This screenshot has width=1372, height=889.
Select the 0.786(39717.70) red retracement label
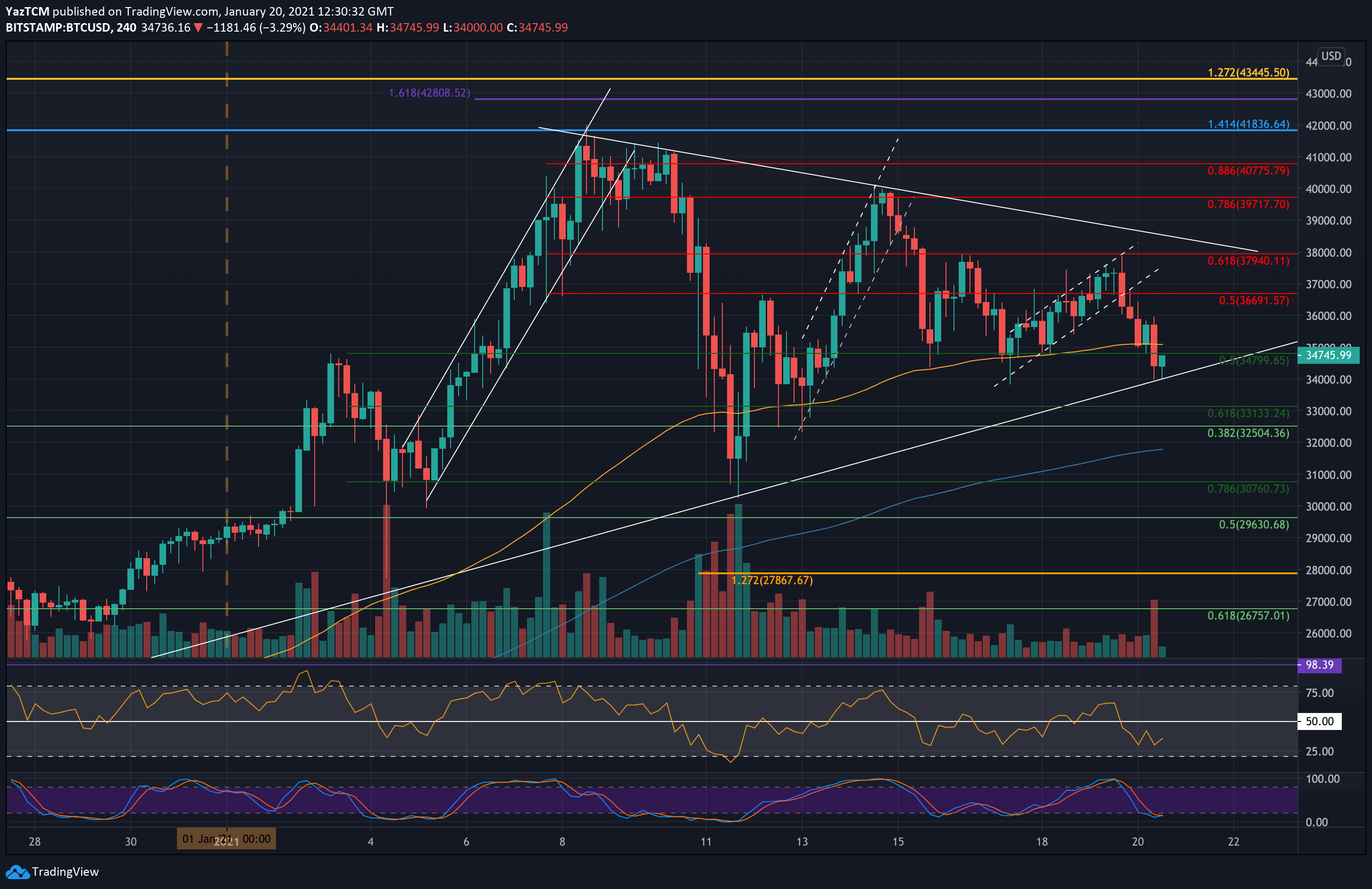point(1248,204)
